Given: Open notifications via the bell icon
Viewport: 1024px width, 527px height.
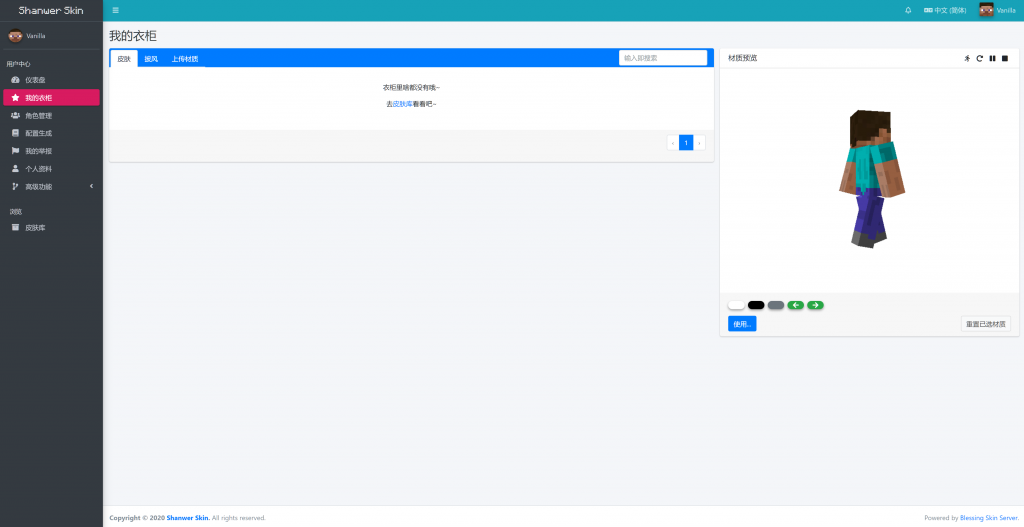Looking at the screenshot, I should [x=908, y=10].
